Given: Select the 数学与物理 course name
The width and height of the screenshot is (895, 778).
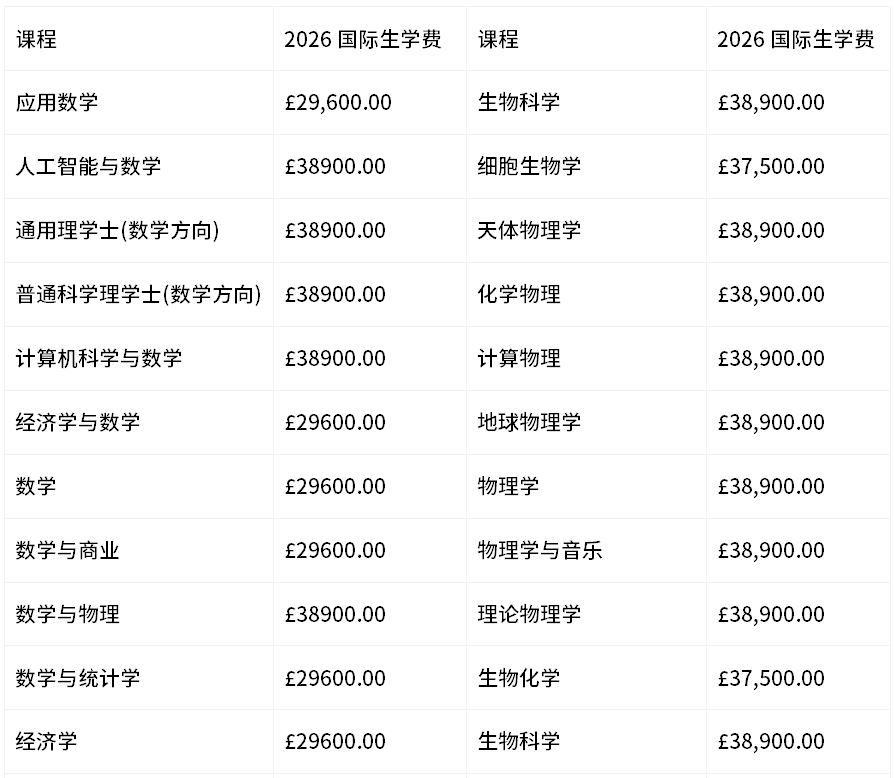Looking at the screenshot, I should 68,614.
